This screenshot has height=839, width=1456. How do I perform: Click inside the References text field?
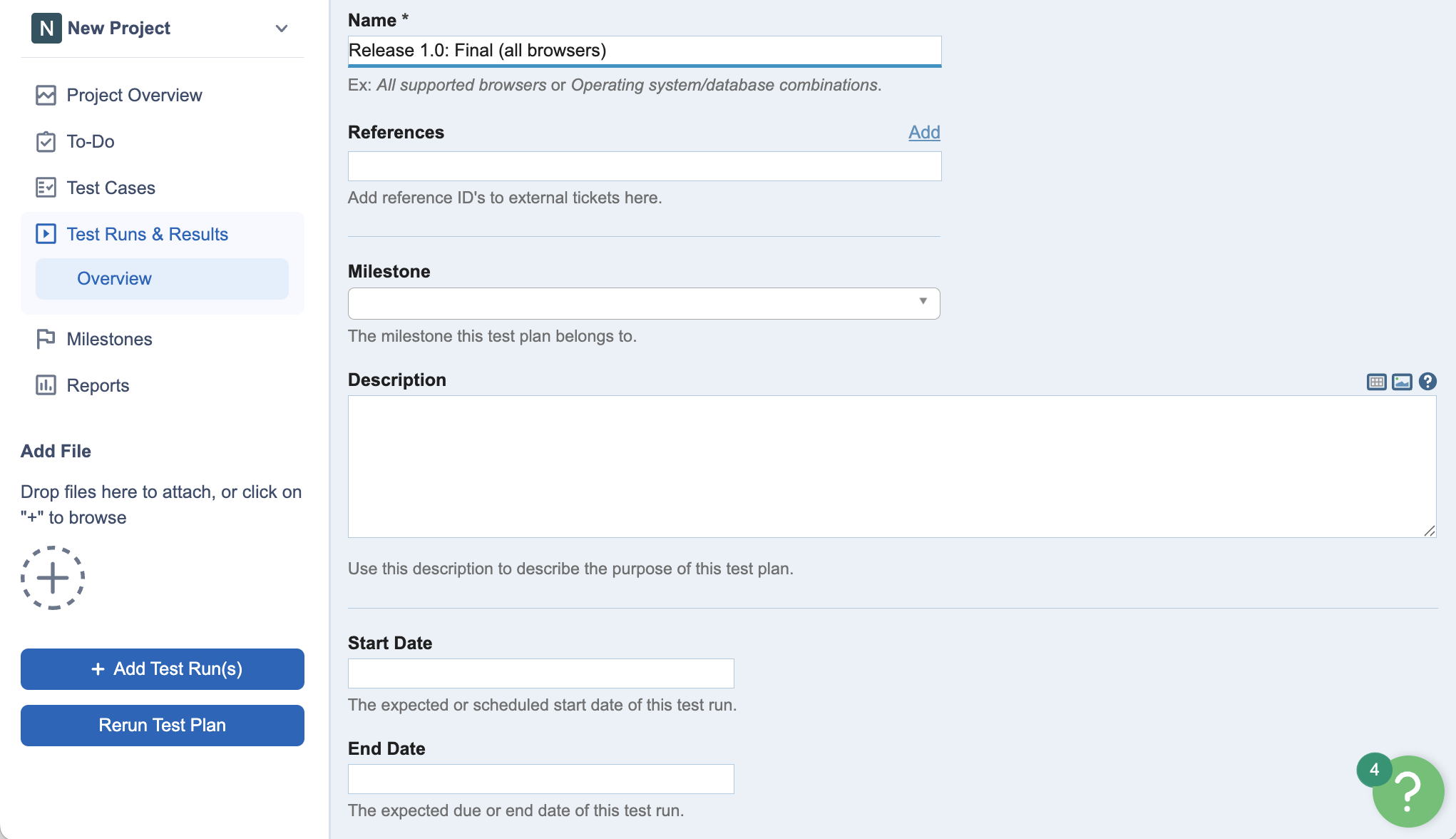pos(644,166)
